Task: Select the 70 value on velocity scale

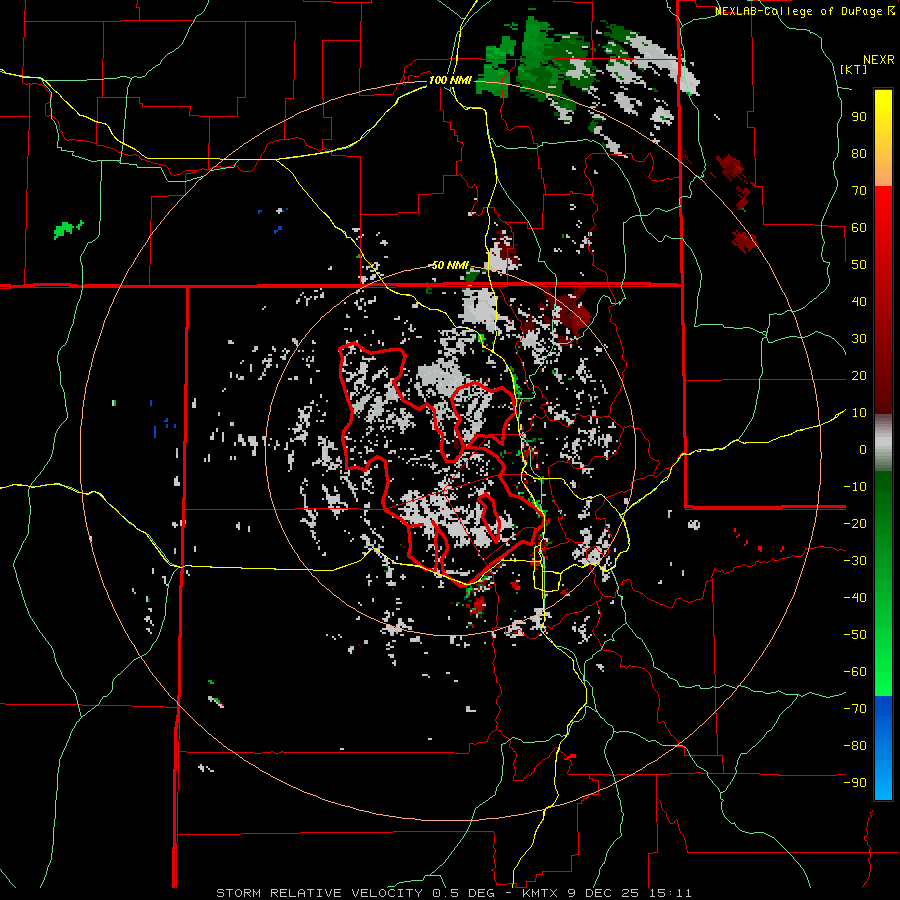Action: click(x=859, y=191)
